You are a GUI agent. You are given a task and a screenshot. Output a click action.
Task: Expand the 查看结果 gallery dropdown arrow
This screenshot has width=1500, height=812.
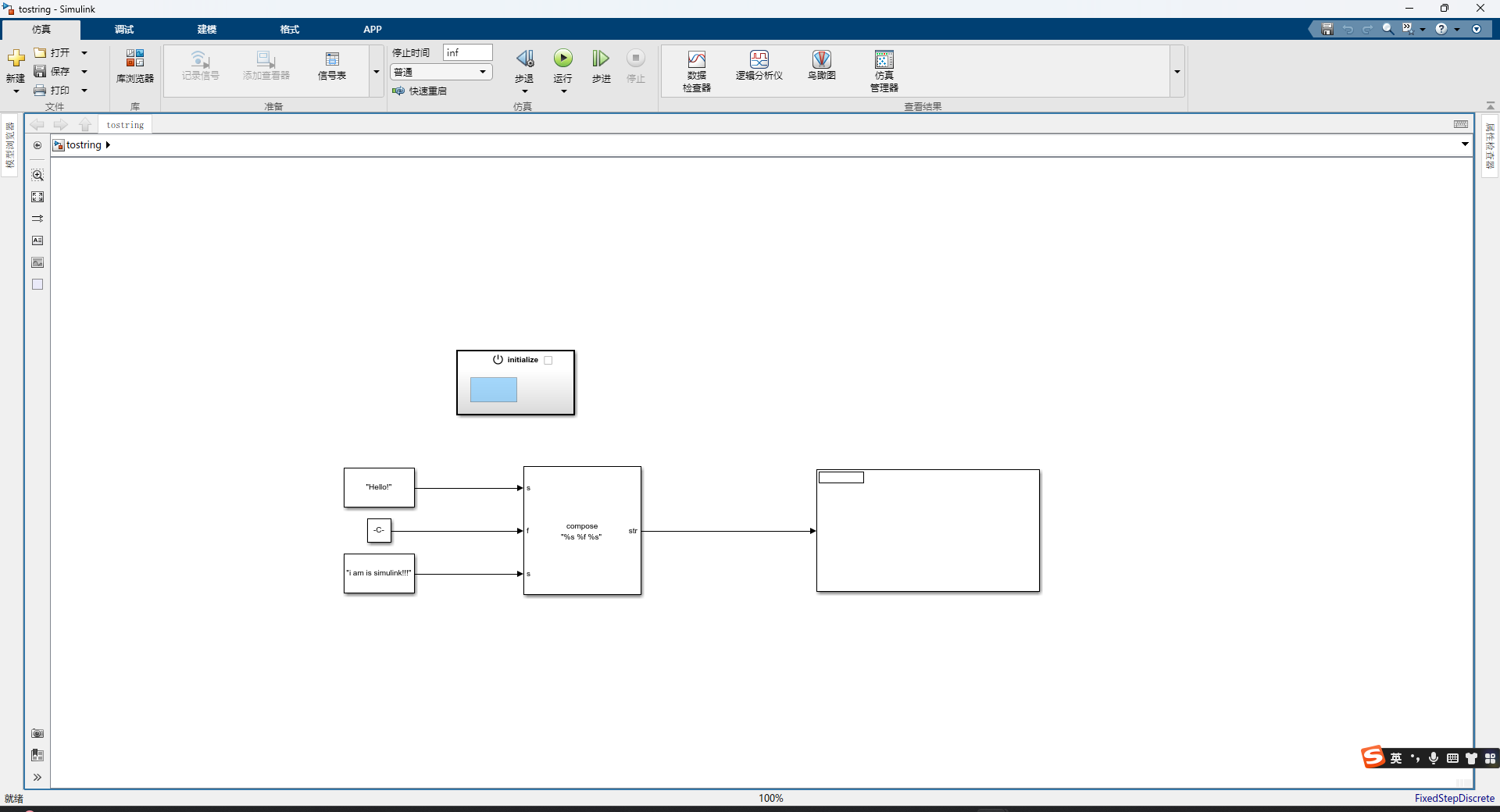tap(1177, 72)
